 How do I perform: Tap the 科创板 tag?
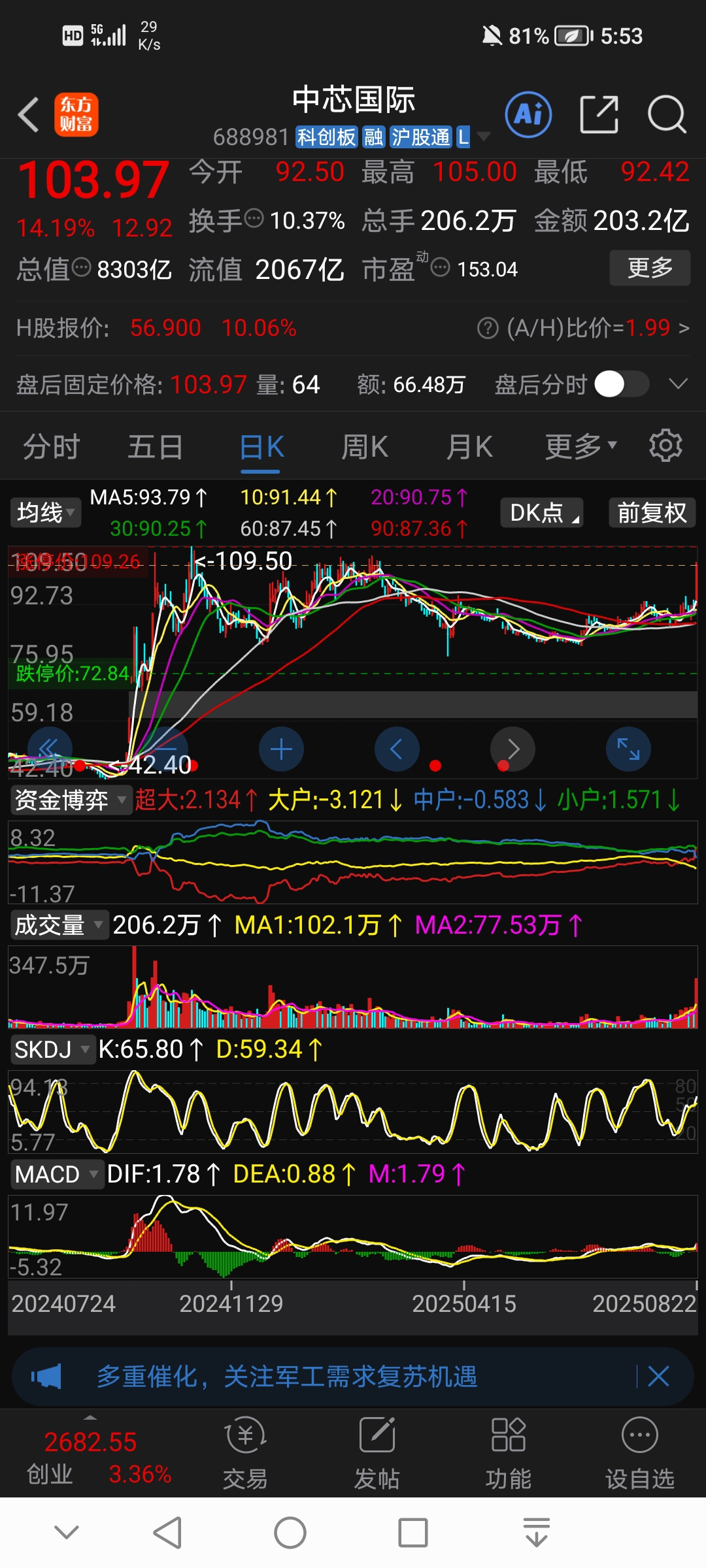pos(326,137)
